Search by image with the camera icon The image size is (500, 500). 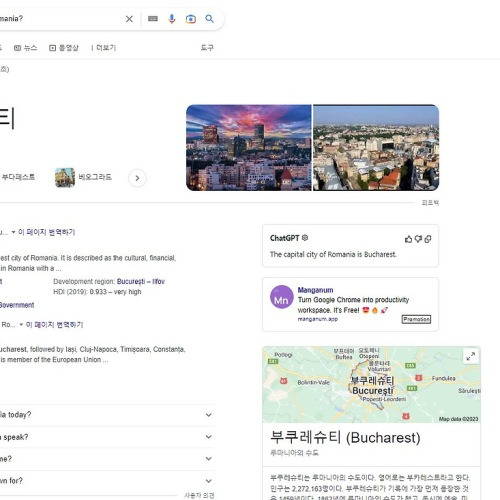[x=191, y=19]
